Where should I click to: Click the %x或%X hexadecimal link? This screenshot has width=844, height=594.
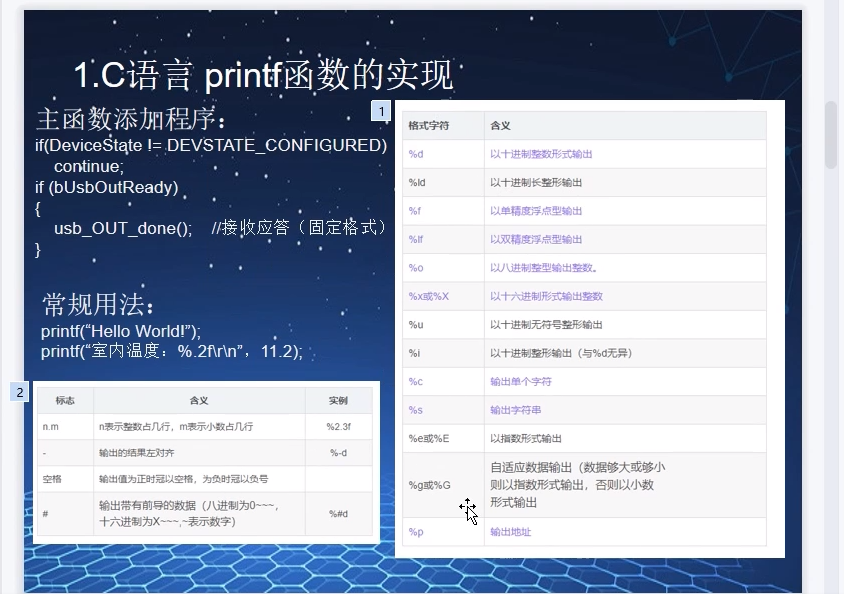click(428, 296)
